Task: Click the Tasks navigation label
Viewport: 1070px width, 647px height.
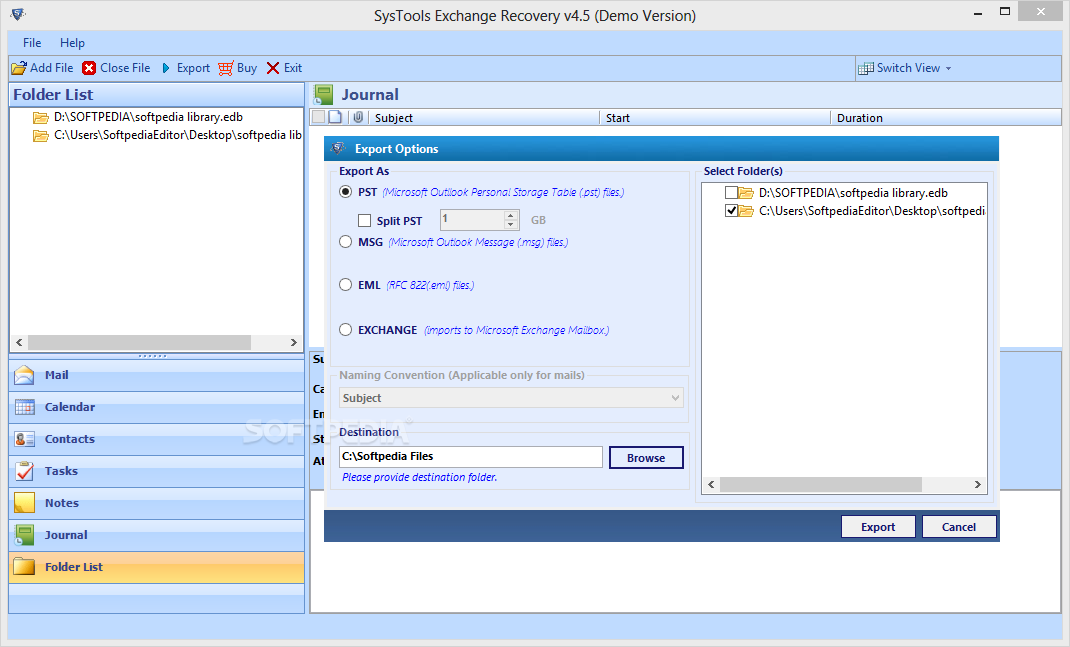Action: [61, 471]
